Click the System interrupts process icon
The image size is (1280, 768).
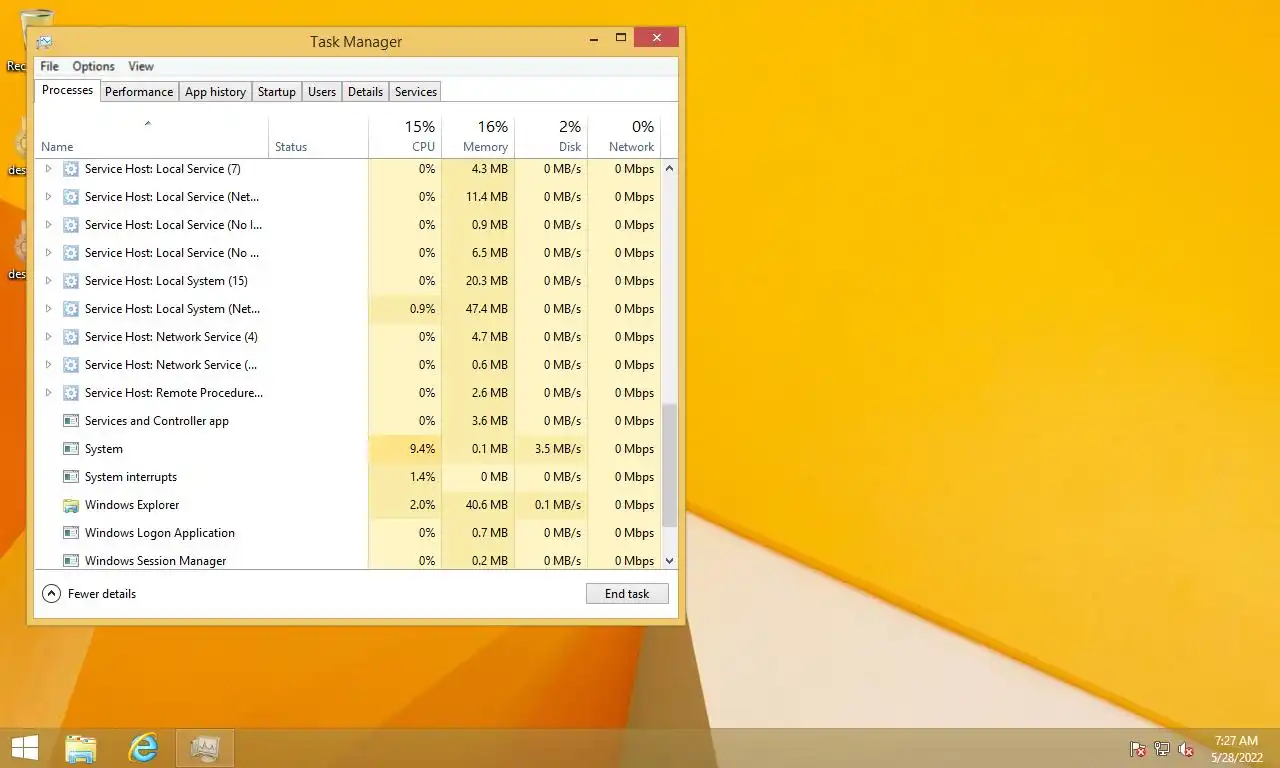(x=71, y=477)
